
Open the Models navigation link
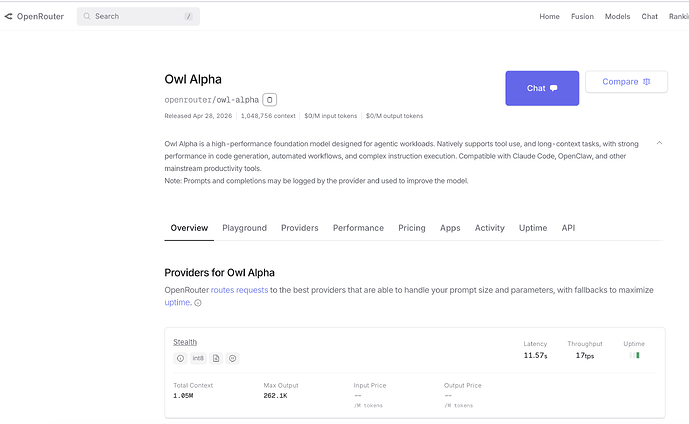pyautogui.click(x=617, y=16)
